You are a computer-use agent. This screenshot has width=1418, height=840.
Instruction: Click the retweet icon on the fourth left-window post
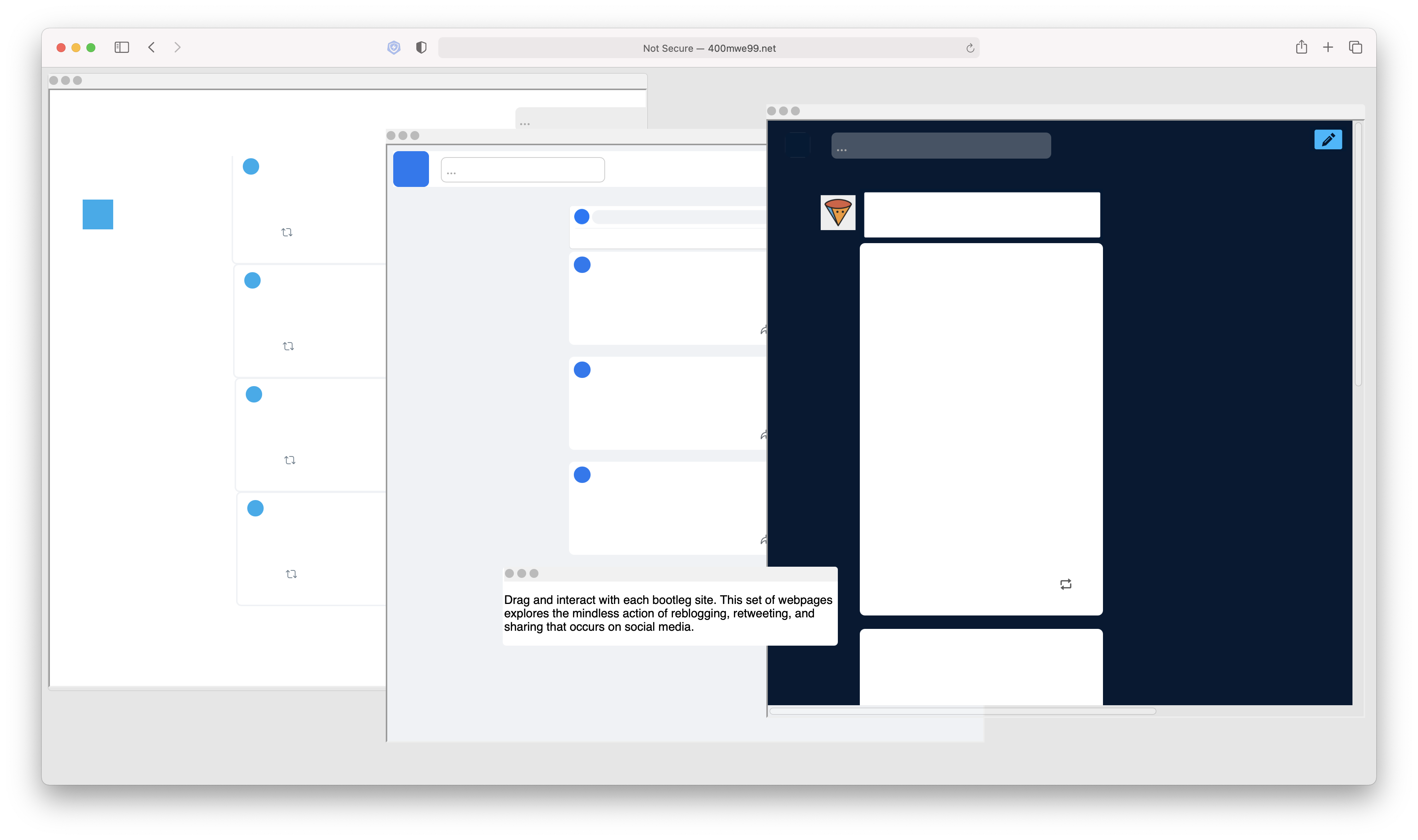coord(292,574)
